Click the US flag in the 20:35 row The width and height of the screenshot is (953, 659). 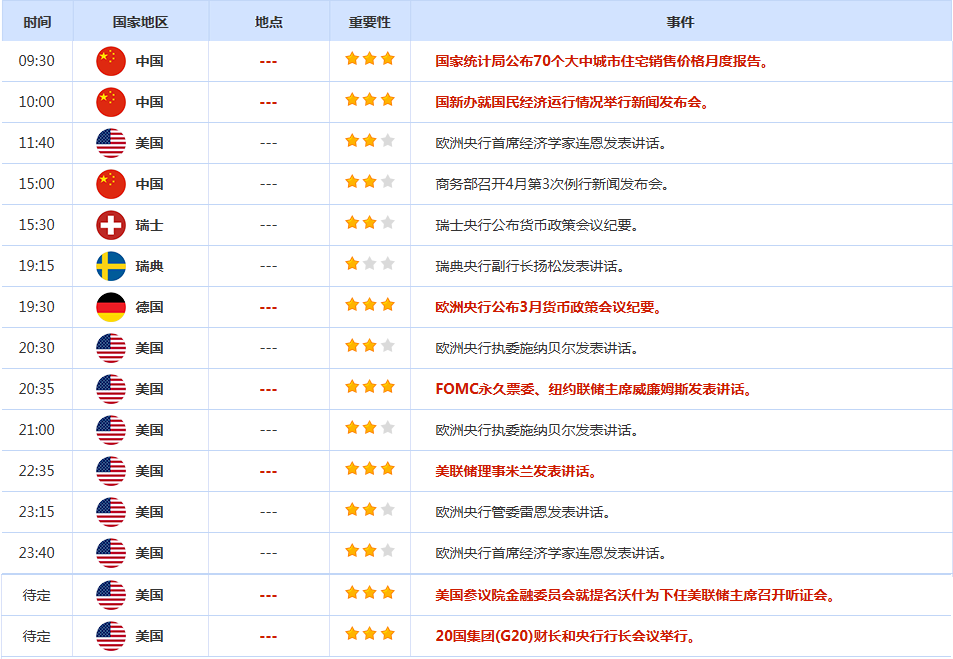(x=111, y=389)
